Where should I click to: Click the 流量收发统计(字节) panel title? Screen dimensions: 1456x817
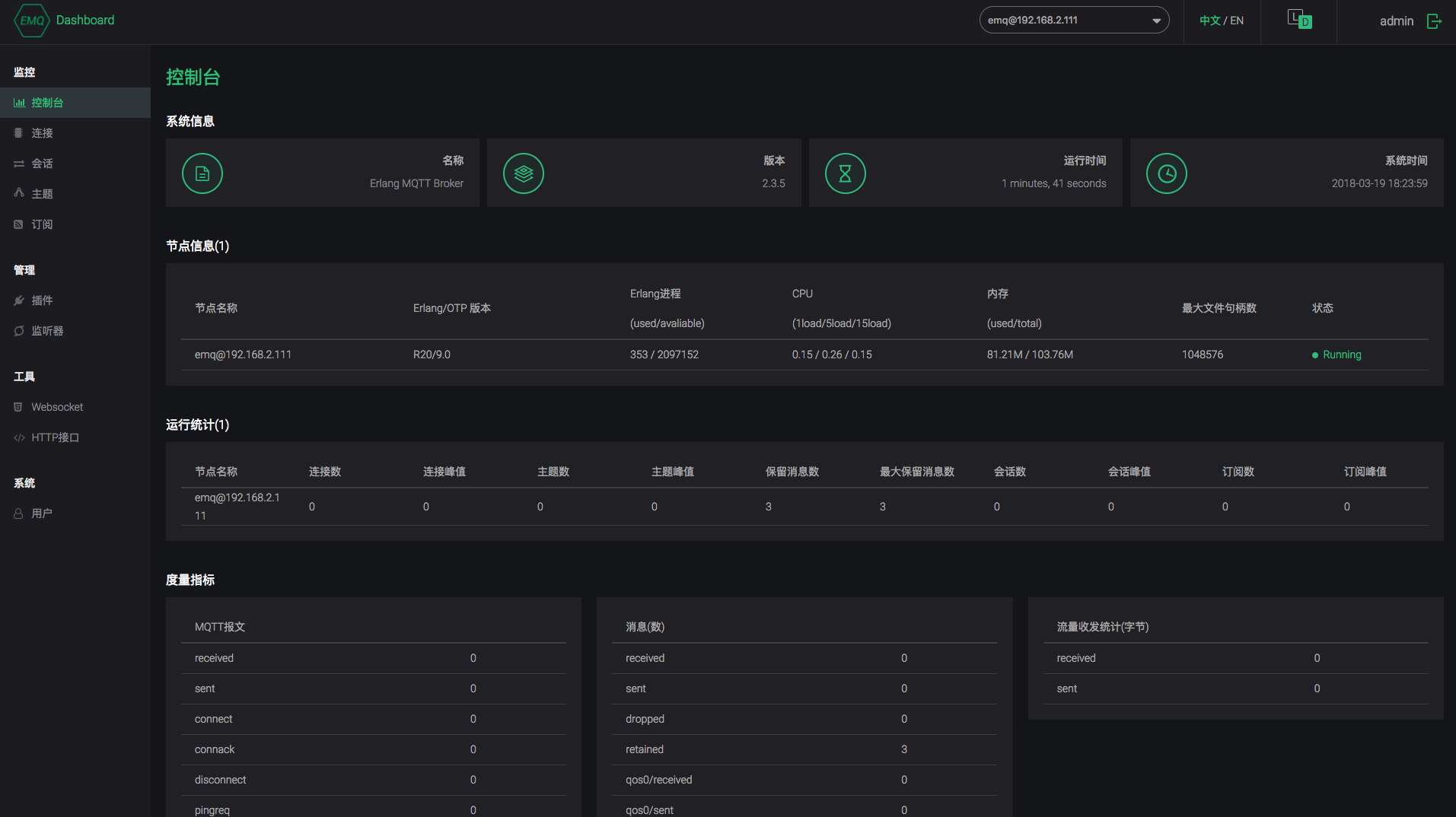pyautogui.click(x=1103, y=627)
